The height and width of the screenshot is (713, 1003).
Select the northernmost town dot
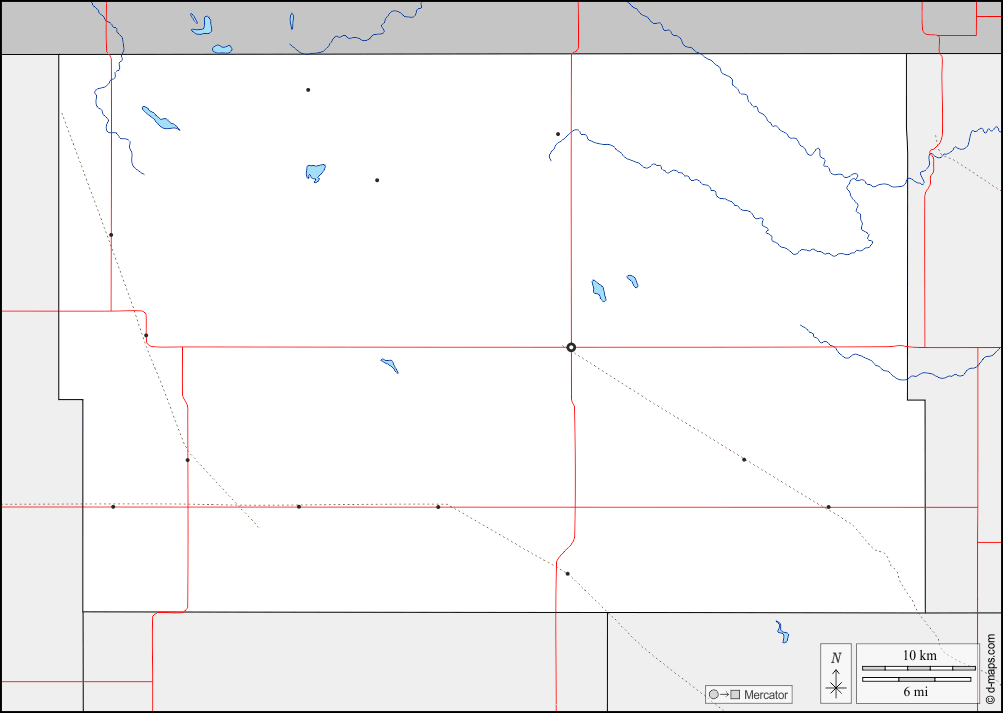tap(308, 90)
